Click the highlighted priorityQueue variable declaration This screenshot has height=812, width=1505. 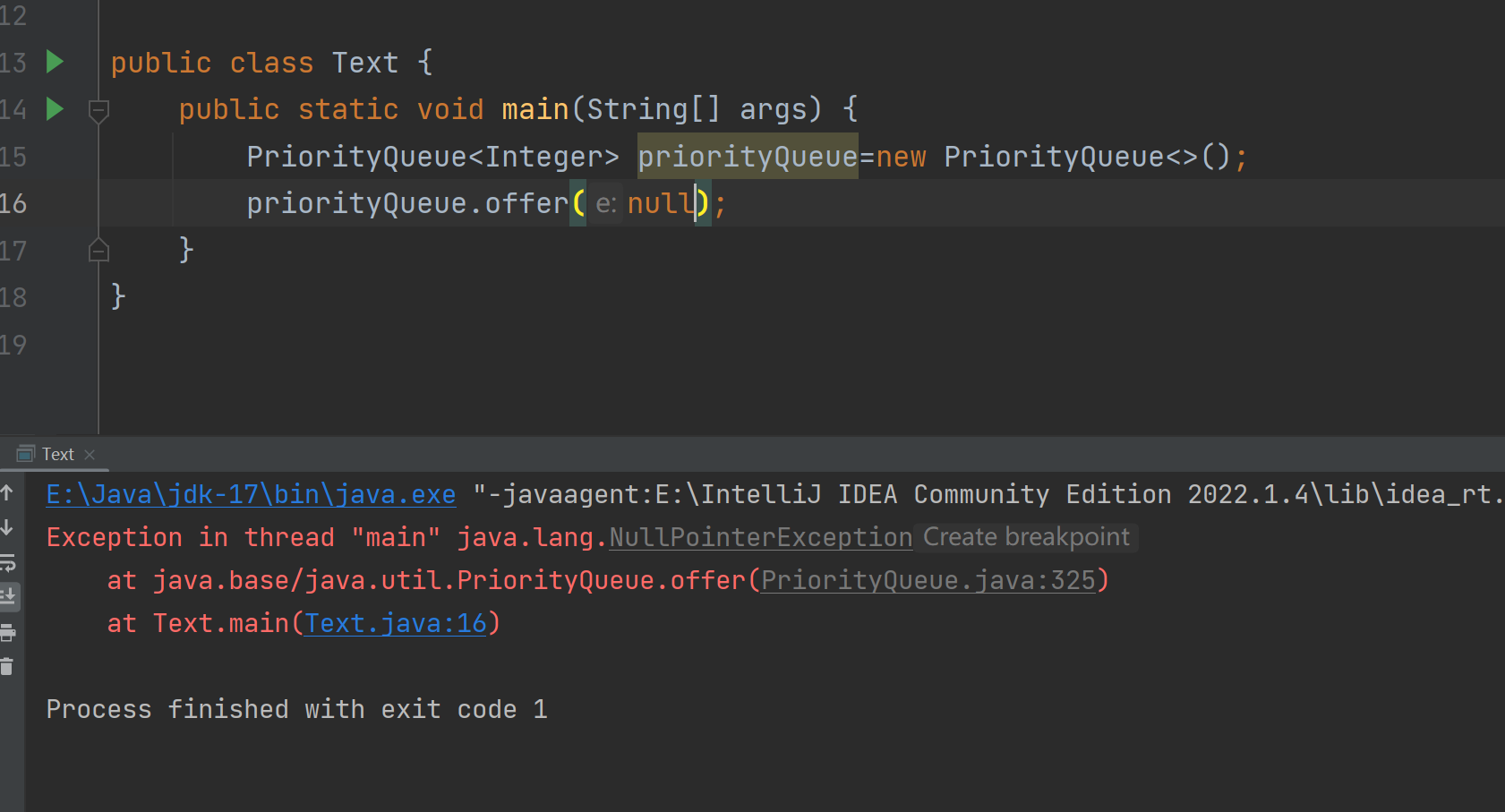748,157
